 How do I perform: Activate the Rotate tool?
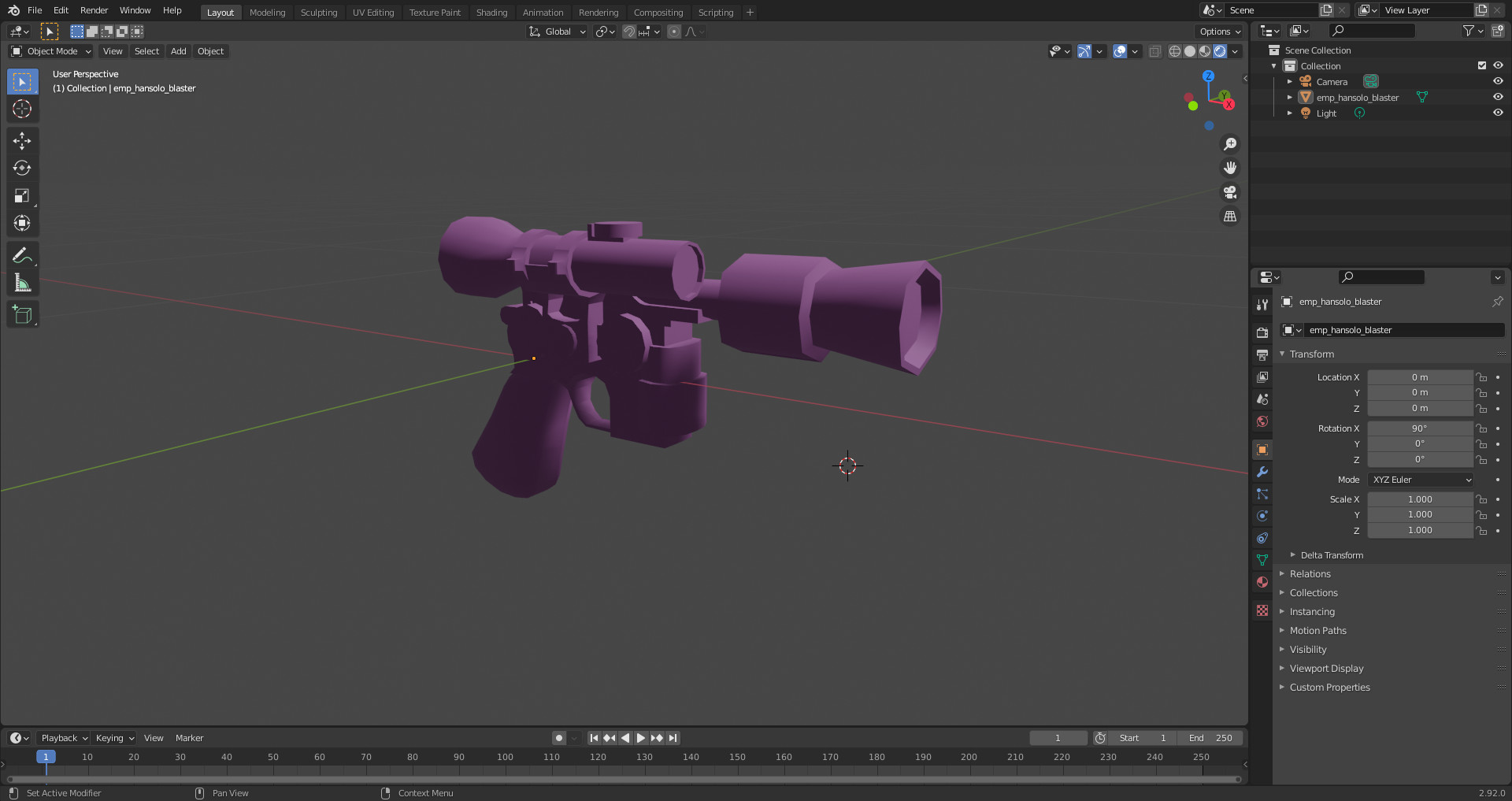click(22, 168)
